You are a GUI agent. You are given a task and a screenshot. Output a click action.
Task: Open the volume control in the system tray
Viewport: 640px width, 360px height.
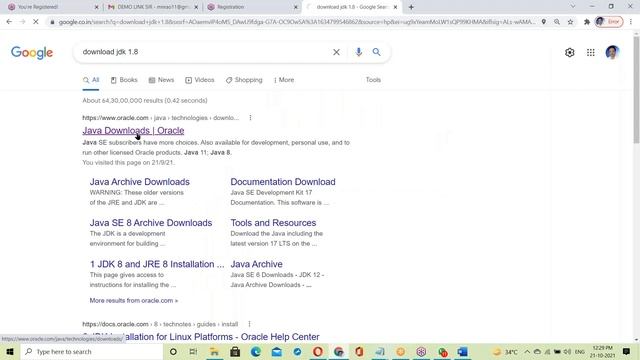pos(567,352)
